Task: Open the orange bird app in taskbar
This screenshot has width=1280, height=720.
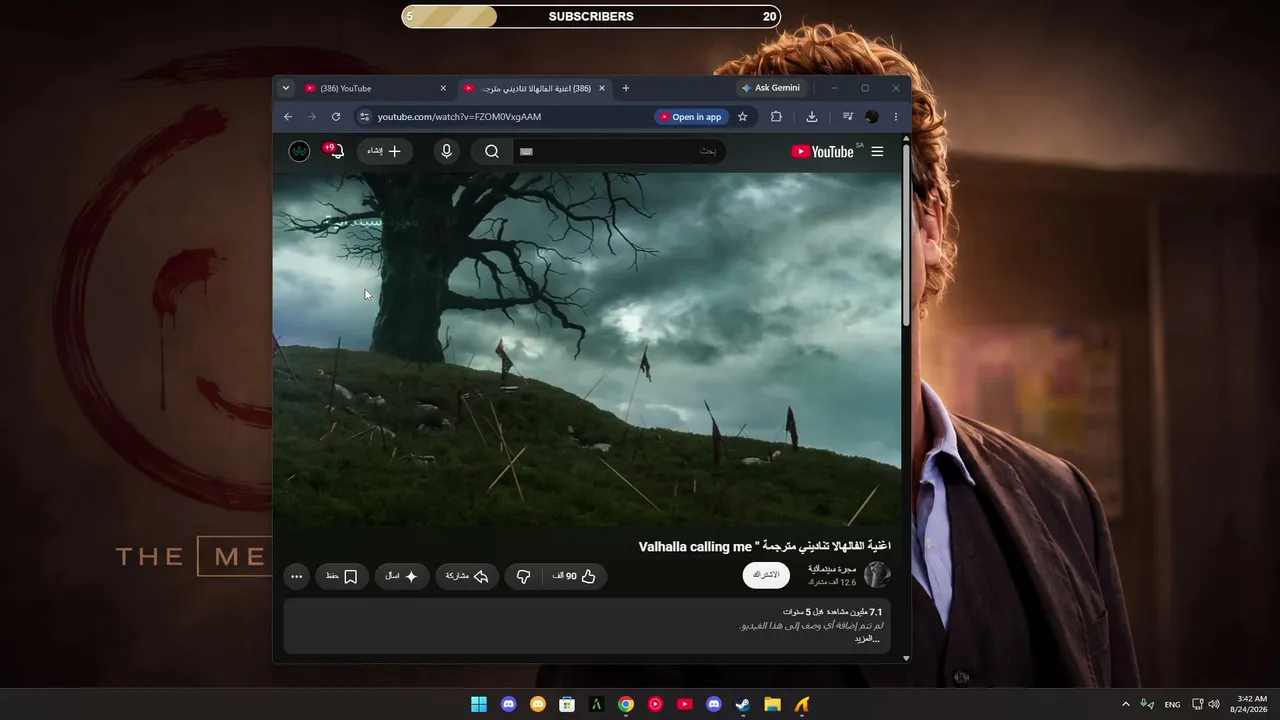Action: click(802, 704)
